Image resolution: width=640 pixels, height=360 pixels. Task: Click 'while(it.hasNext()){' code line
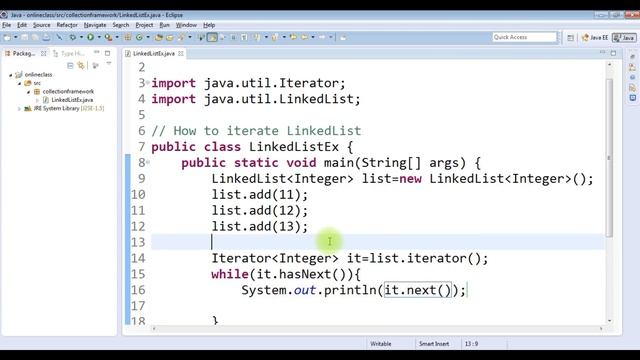pos(286,274)
